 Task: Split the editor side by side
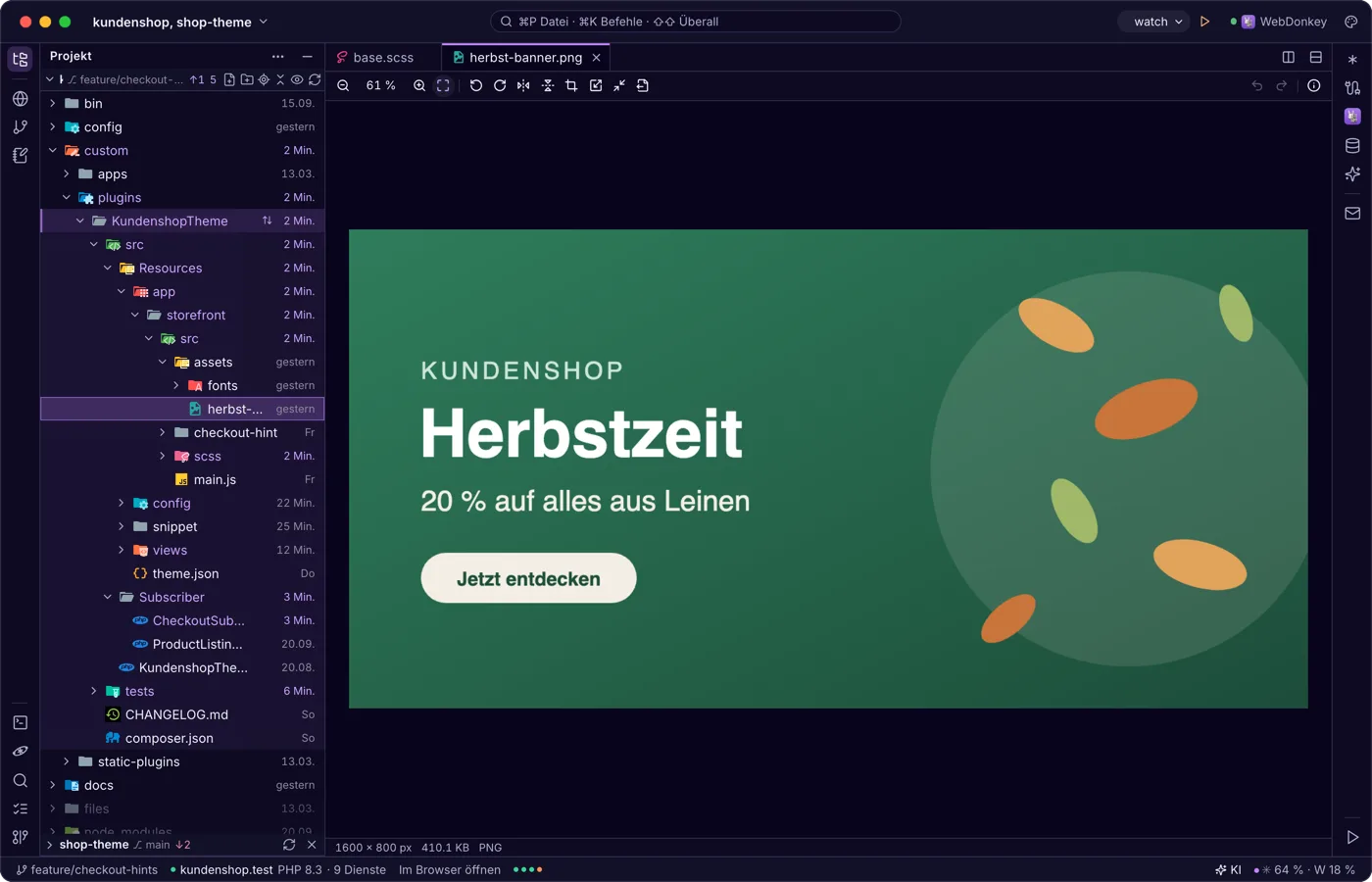[x=1289, y=58]
